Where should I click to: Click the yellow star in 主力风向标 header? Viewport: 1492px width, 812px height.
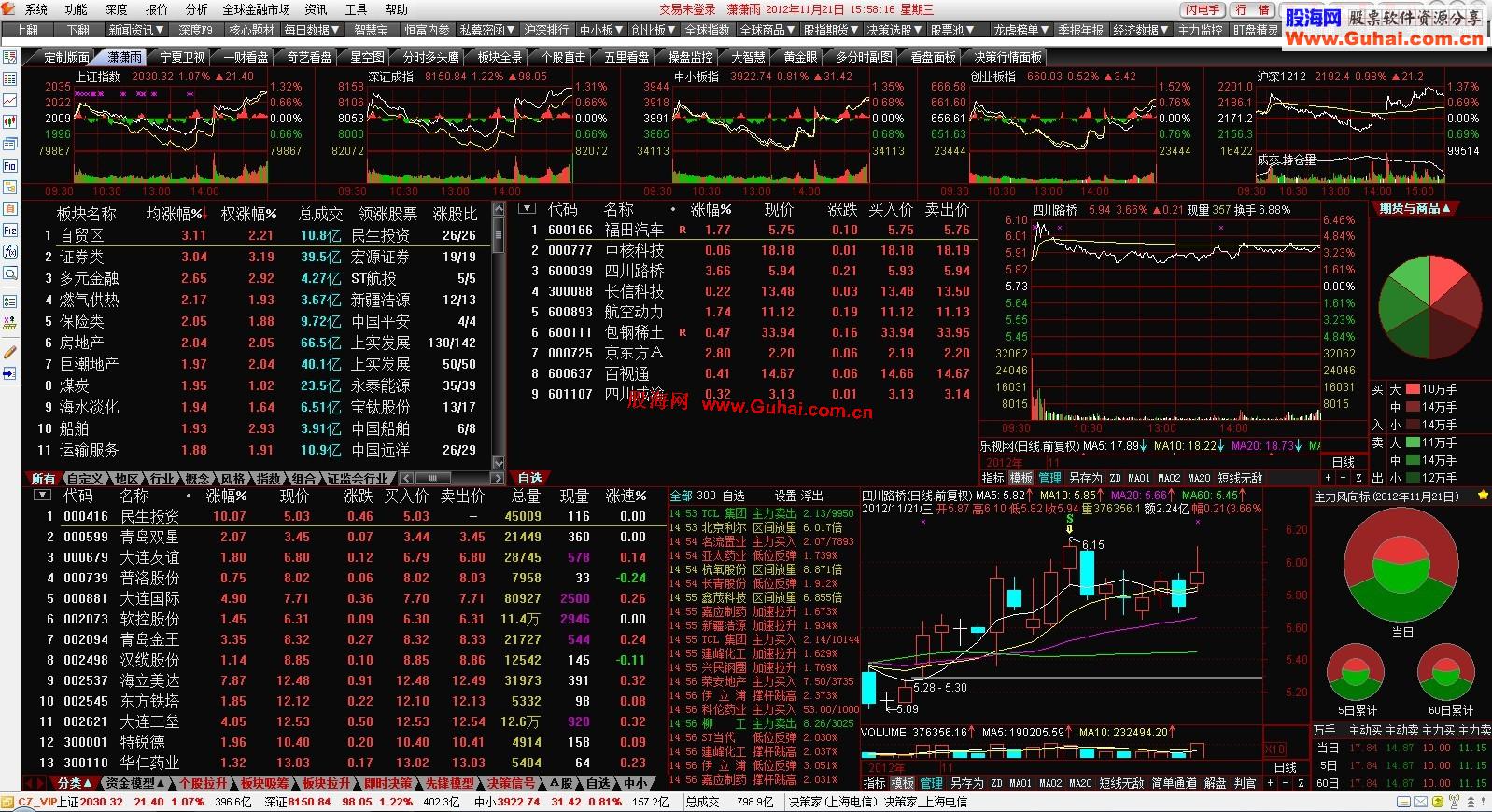pyautogui.click(x=1483, y=497)
